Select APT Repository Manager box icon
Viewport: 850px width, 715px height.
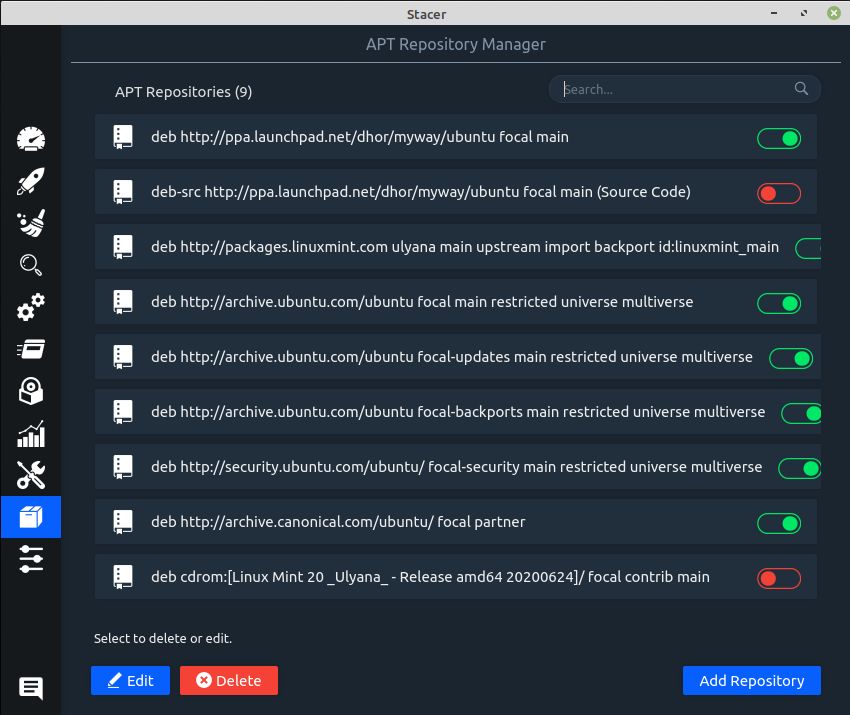click(31, 517)
